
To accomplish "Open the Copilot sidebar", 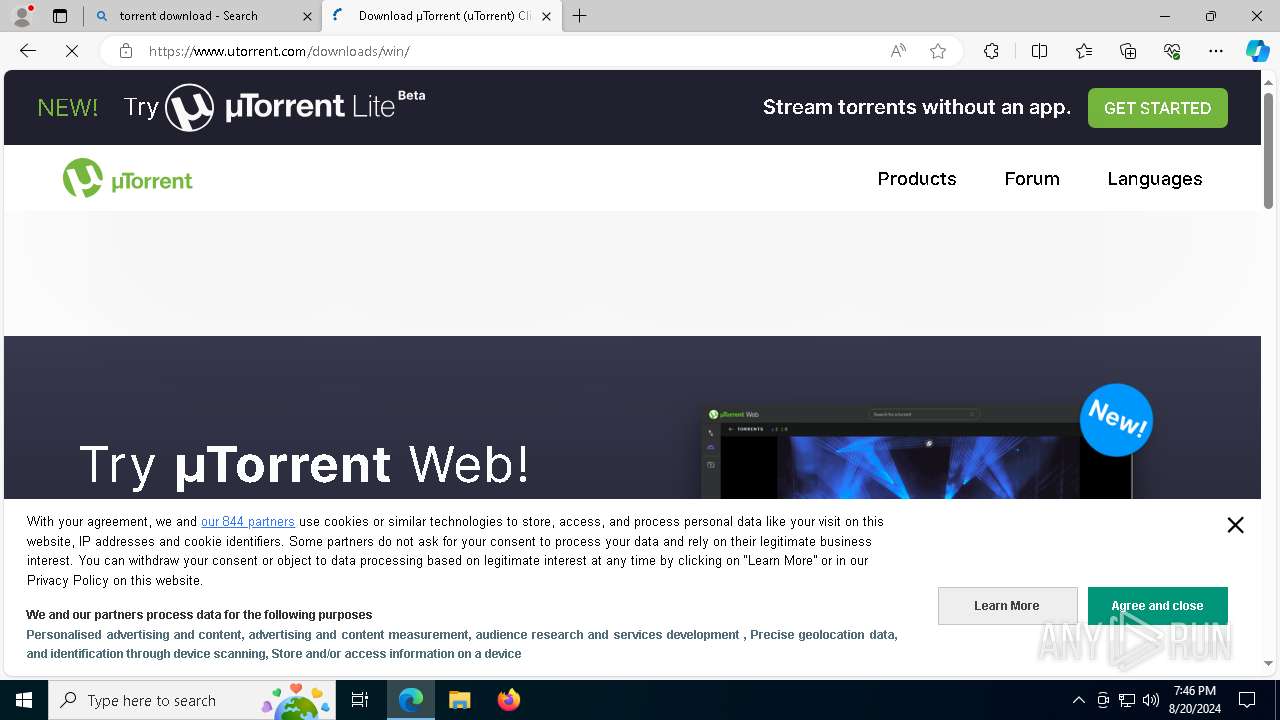I will (x=1257, y=51).
